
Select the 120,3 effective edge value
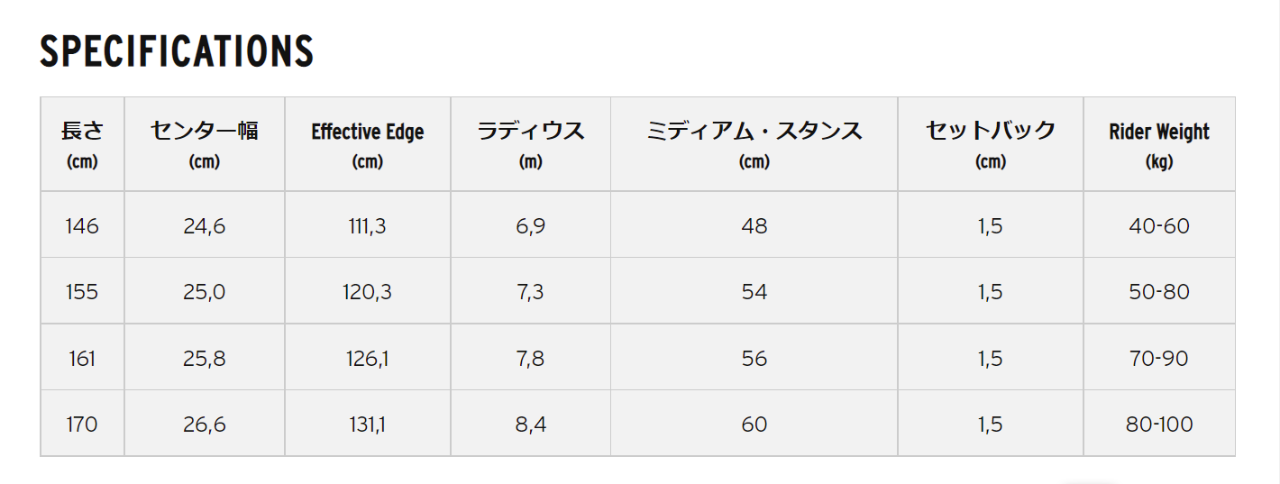point(367,292)
